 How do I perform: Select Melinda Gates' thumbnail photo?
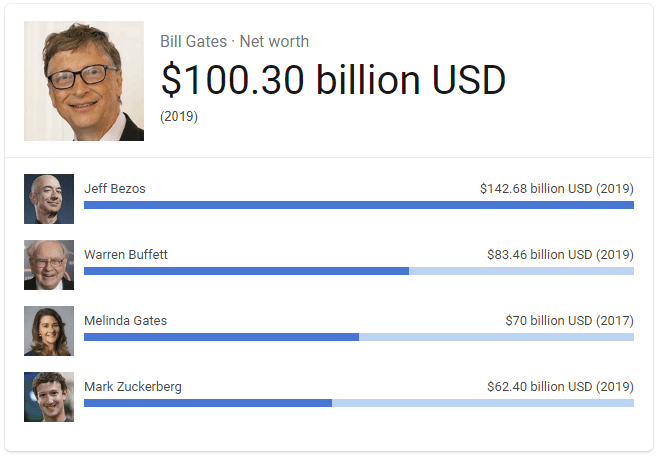click(49, 331)
